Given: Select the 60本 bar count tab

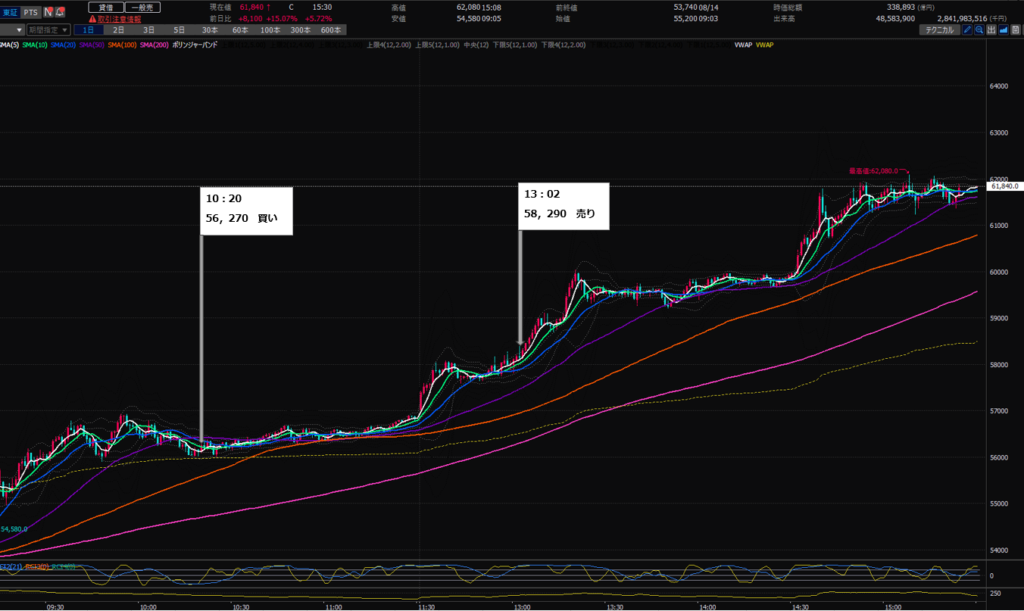Looking at the screenshot, I should click(x=240, y=30).
